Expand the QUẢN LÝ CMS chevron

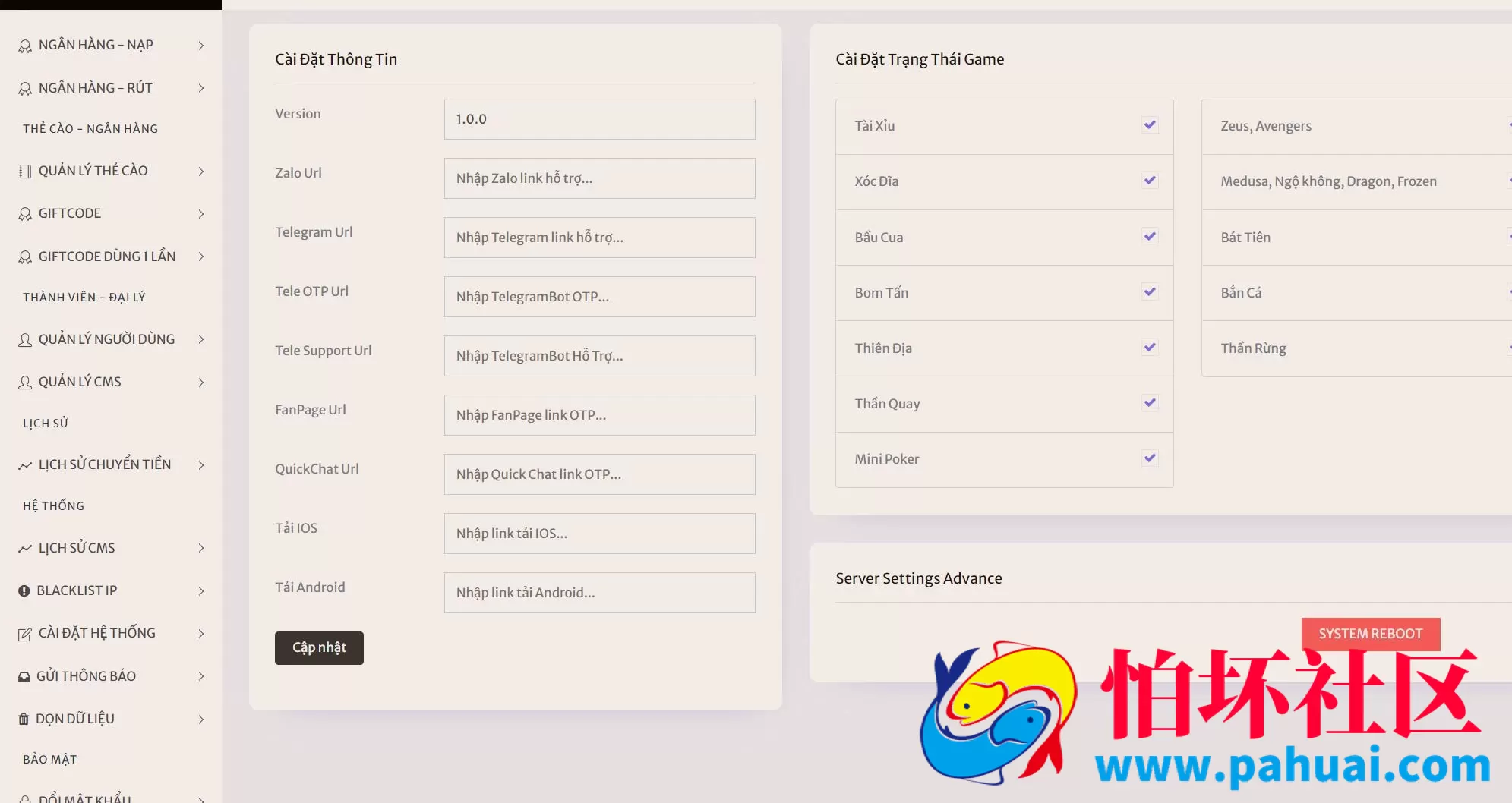click(201, 382)
